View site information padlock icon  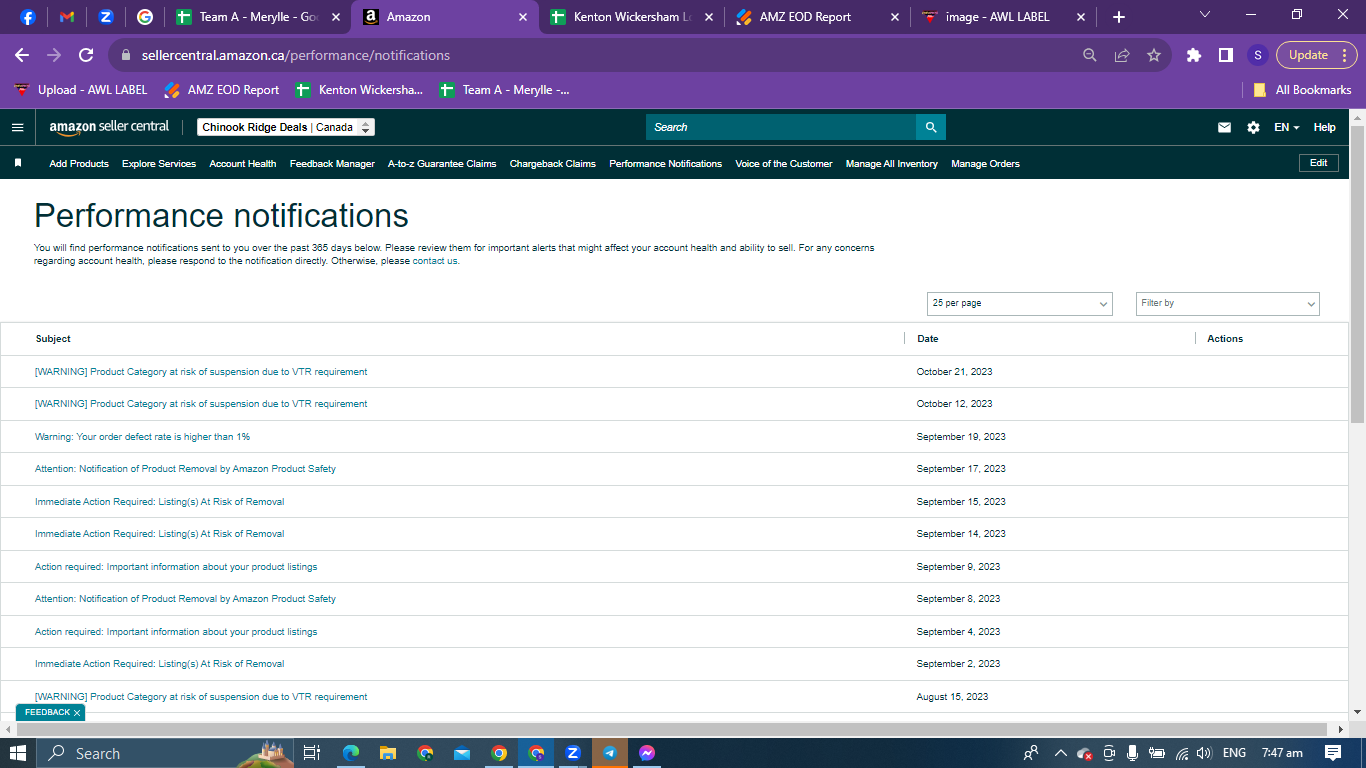tap(127, 55)
